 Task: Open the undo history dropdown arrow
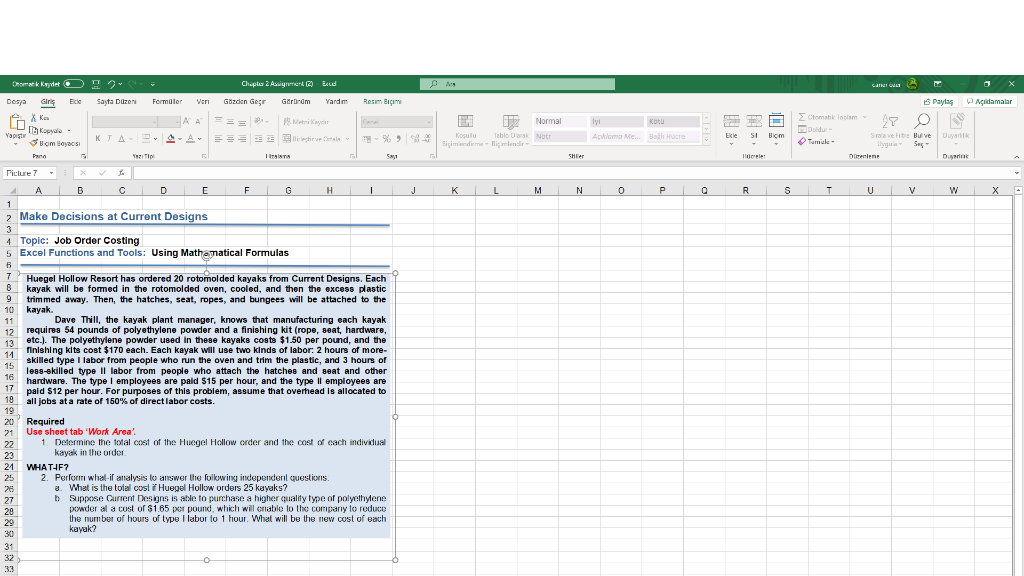[x=121, y=84]
